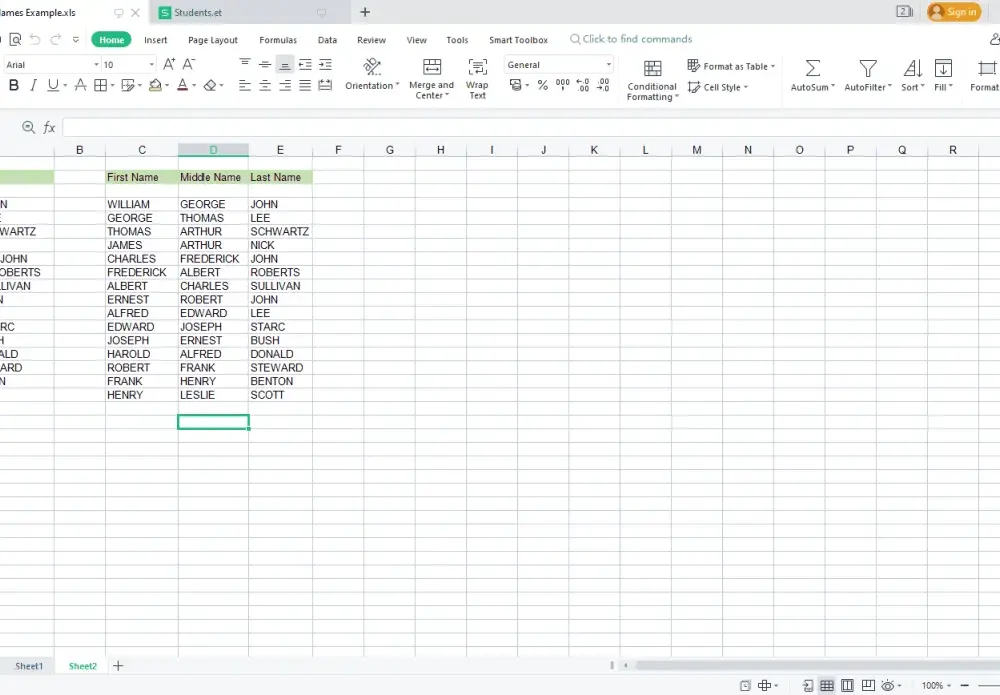Increase cell indent
Image resolution: width=1000 pixels, height=695 pixels.
(325, 64)
